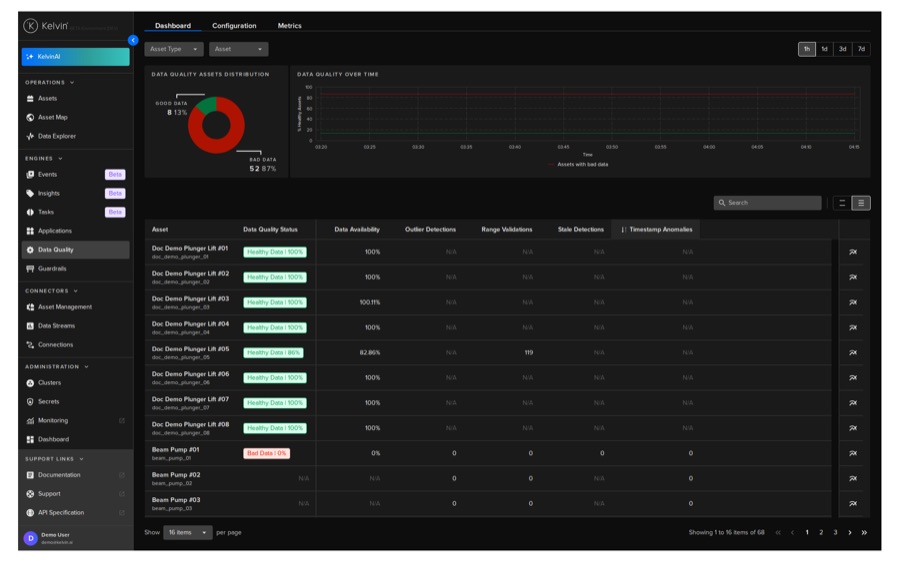Jump to last page
Screen dimensions: 900x562
(x=864, y=533)
